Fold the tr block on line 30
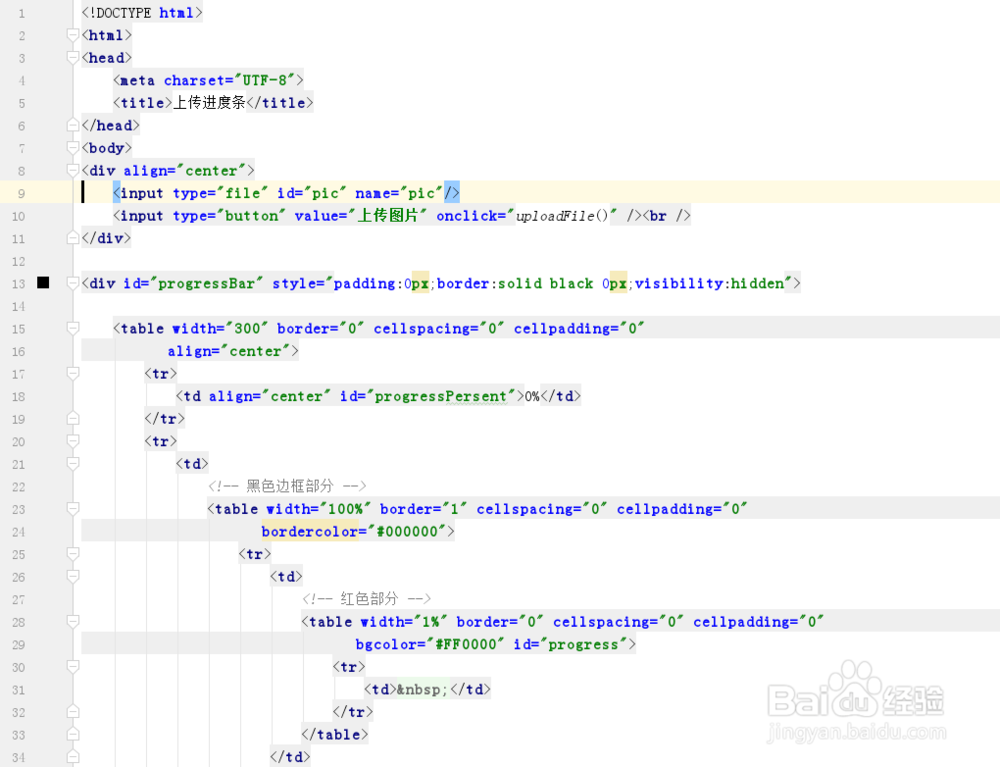The width and height of the screenshot is (1000, 767). 73,667
